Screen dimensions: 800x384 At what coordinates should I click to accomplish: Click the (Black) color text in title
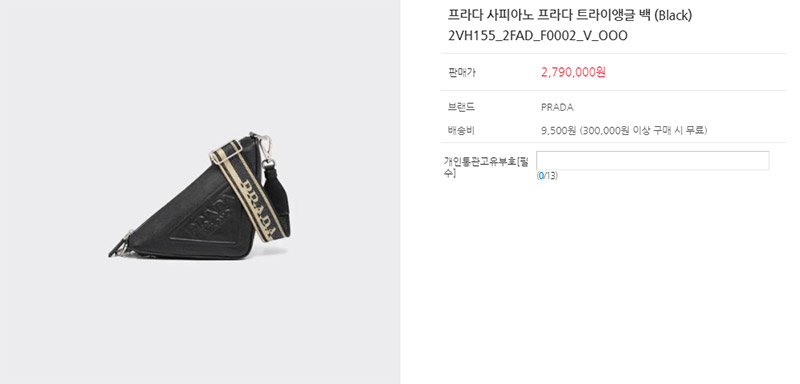[672, 15]
